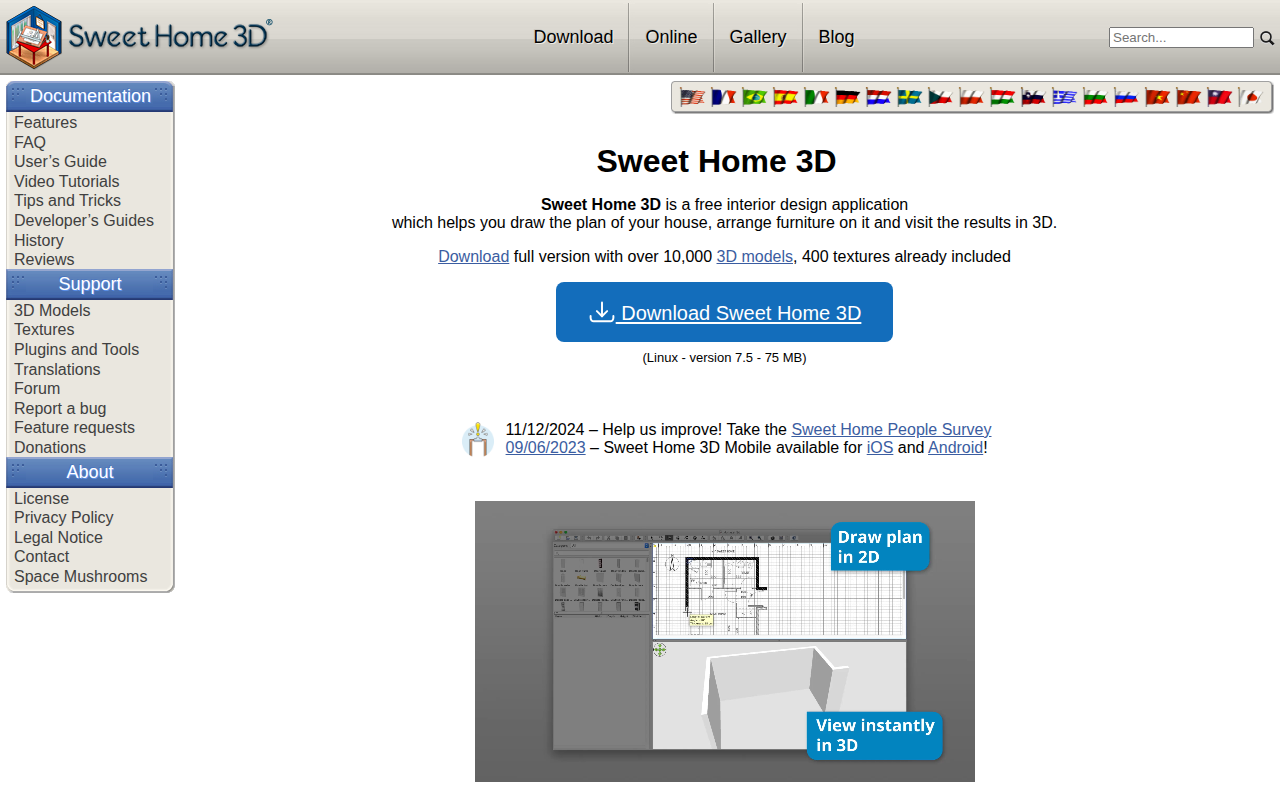Open the 09/06/2023 news date link

click(x=545, y=448)
